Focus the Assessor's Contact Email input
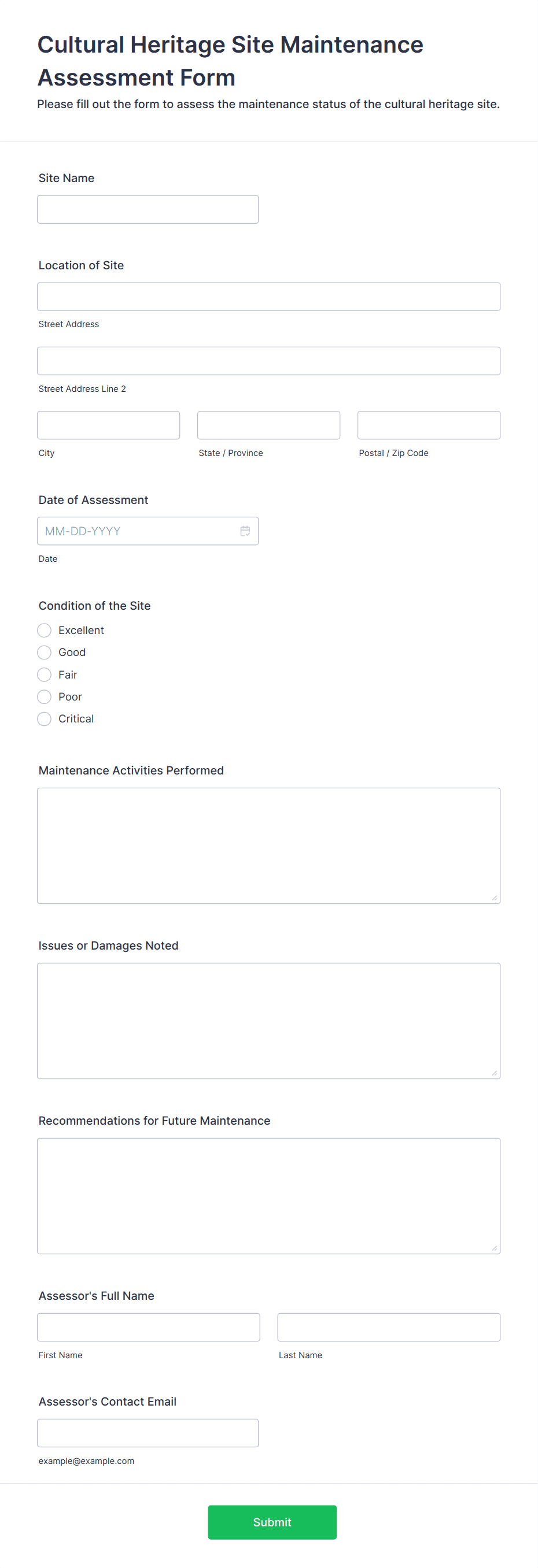Viewport: 538px width, 1568px height. 148,1433
